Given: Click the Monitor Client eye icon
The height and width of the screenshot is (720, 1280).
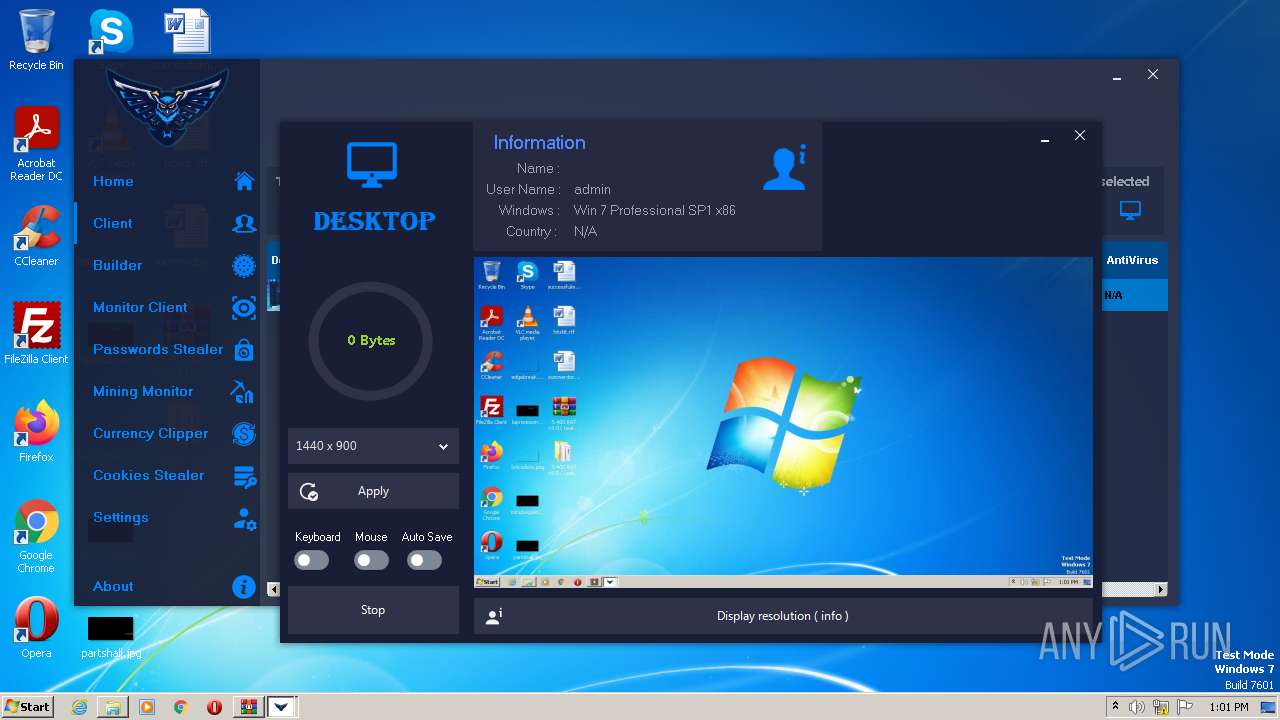Looking at the screenshot, I should click(x=244, y=308).
